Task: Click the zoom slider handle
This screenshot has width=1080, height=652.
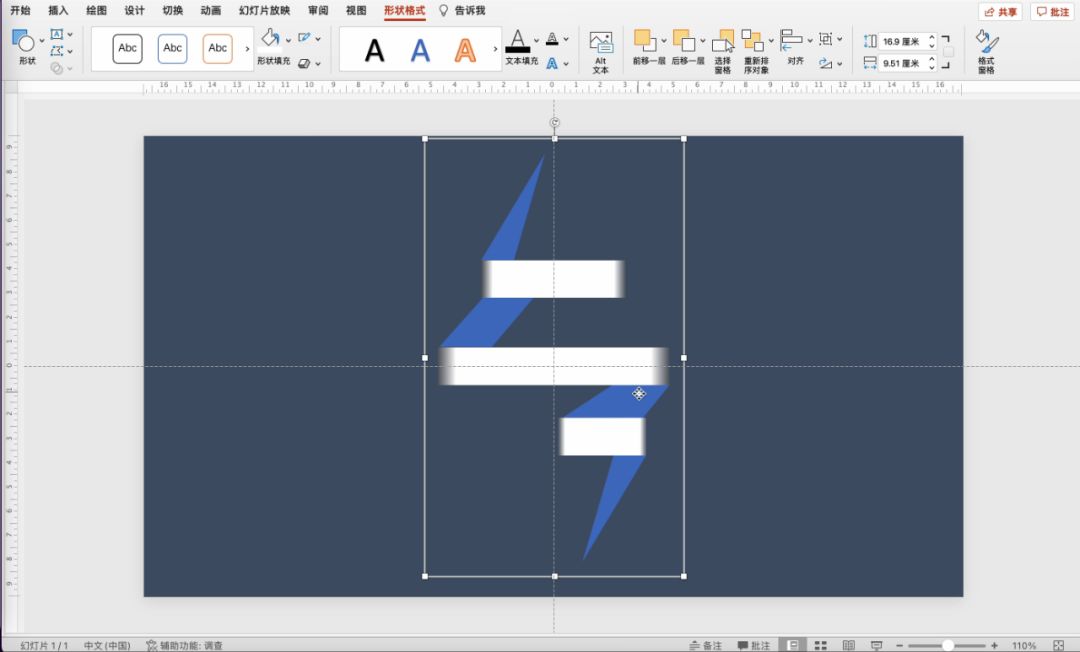Action: (x=948, y=645)
